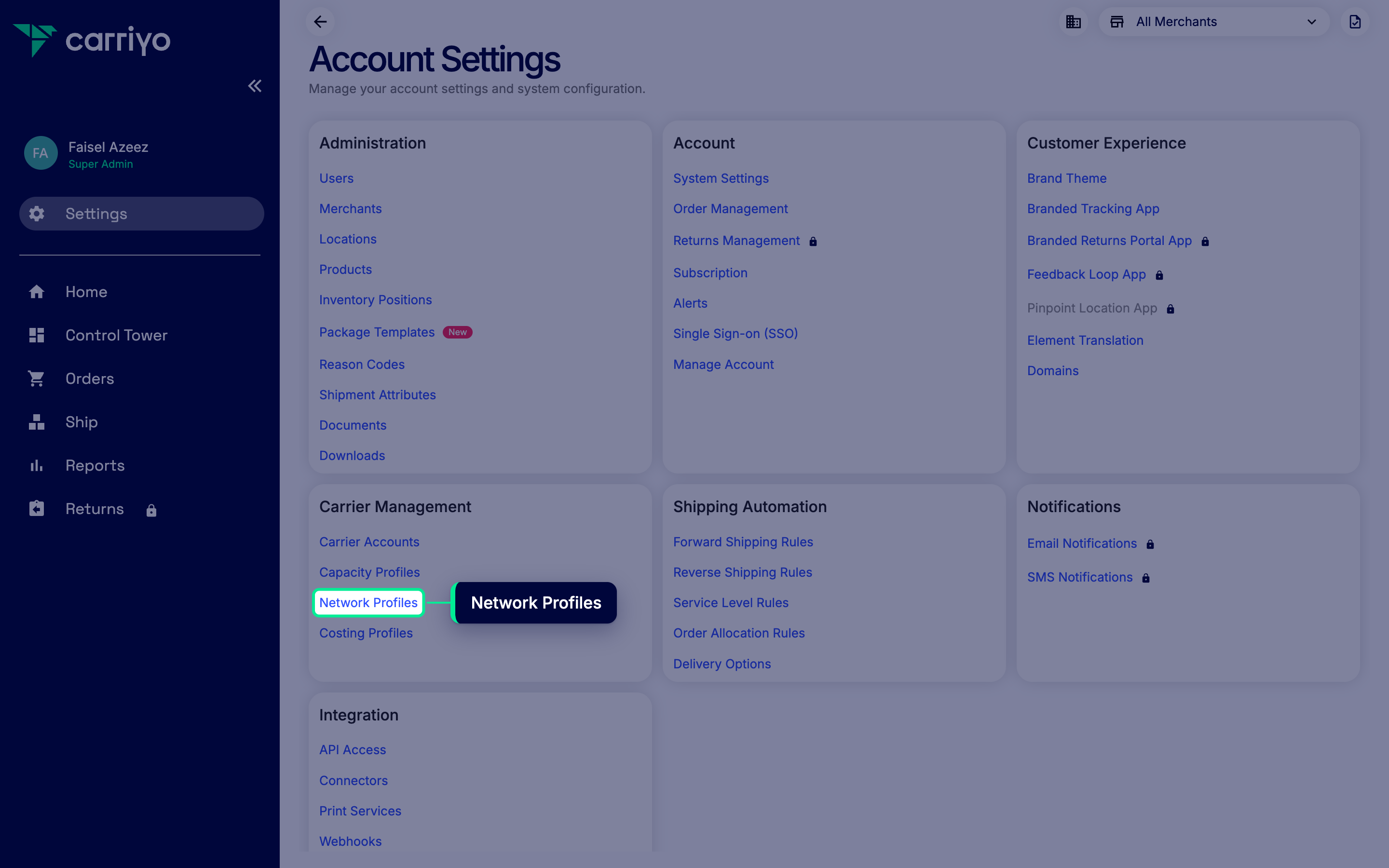Open the Users settings link
Viewport: 1389px width, 868px height.
click(x=336, y=178)
